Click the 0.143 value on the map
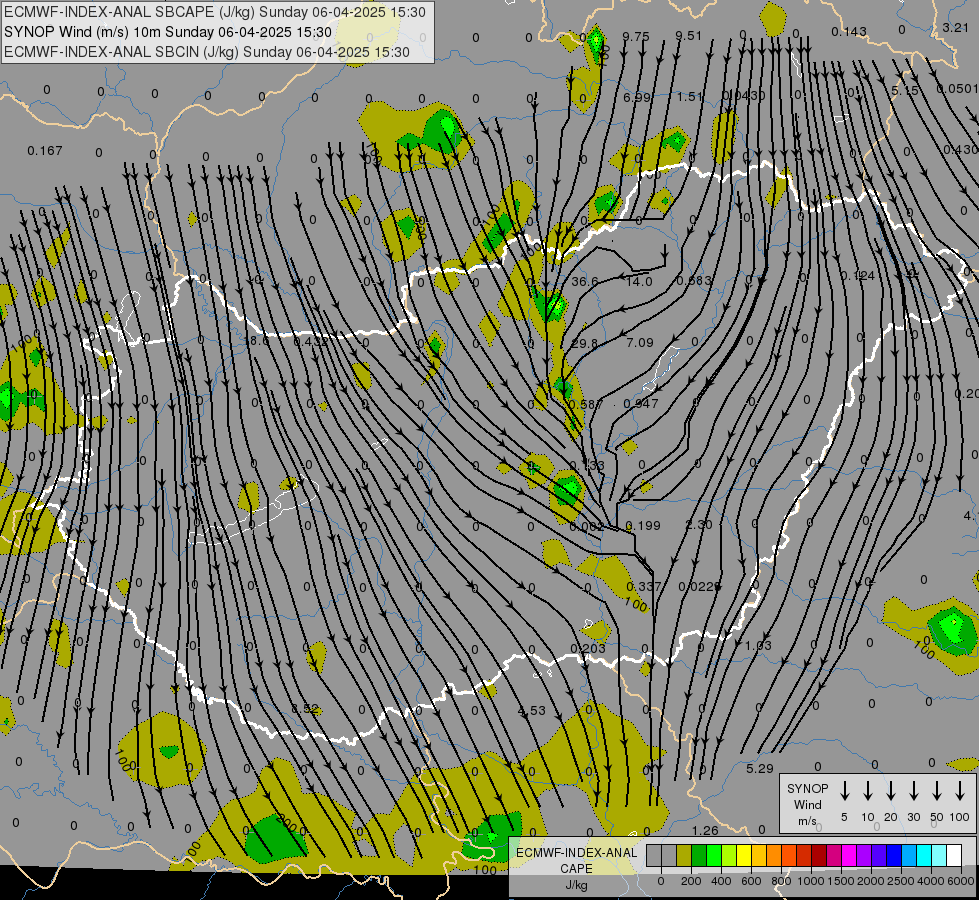Viewport: 979px width, 900px height. click(x=849, y=31)
